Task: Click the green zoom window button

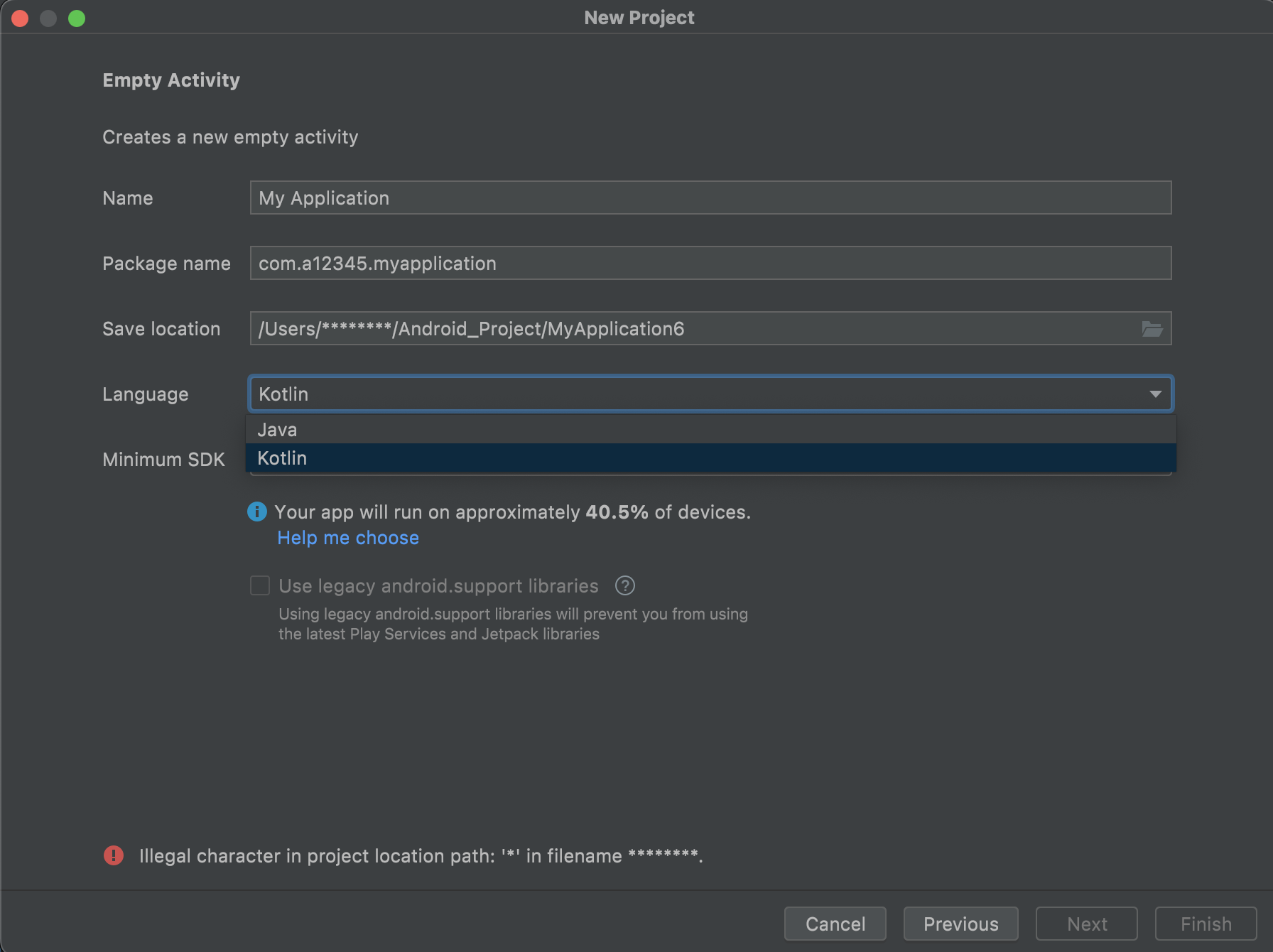Action: pyautogui.click(x=77, y=18)
